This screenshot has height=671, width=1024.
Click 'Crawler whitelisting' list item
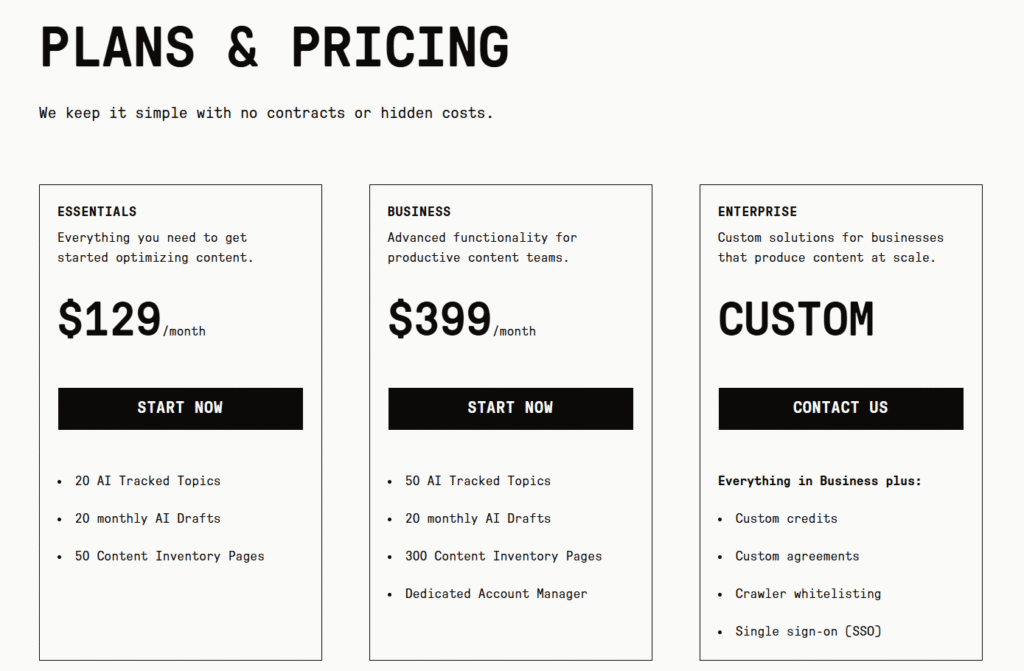[x=808, y=594]
